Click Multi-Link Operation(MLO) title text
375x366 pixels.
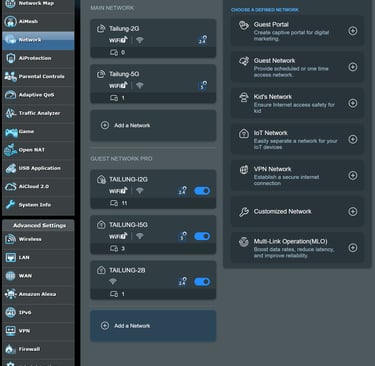(290, 241)
